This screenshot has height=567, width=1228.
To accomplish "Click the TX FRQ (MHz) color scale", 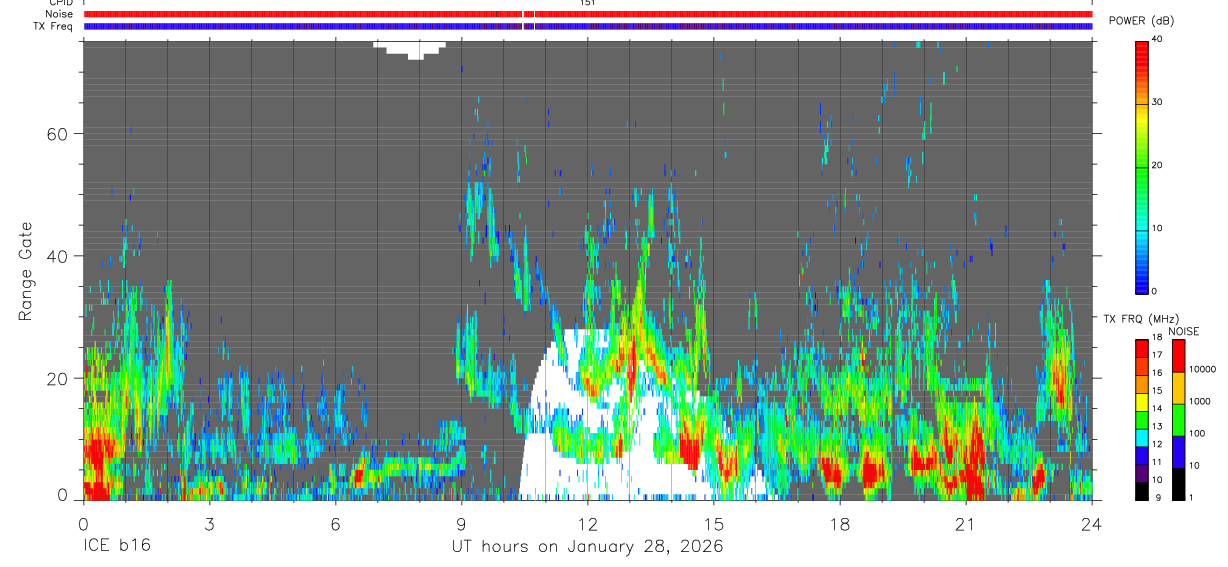I will pos(1142,420).
